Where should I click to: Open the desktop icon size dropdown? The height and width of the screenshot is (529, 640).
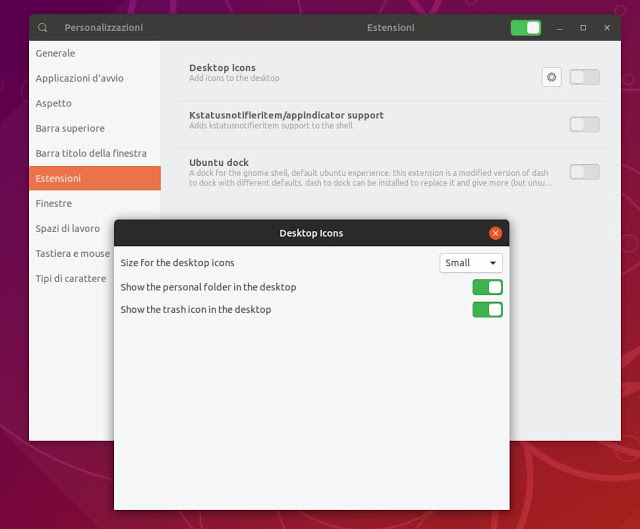point(471,263)
